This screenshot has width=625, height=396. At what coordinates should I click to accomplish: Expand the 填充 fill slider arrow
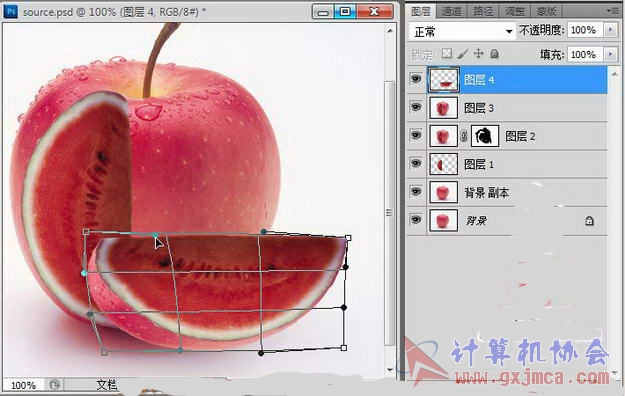(611, 54)
